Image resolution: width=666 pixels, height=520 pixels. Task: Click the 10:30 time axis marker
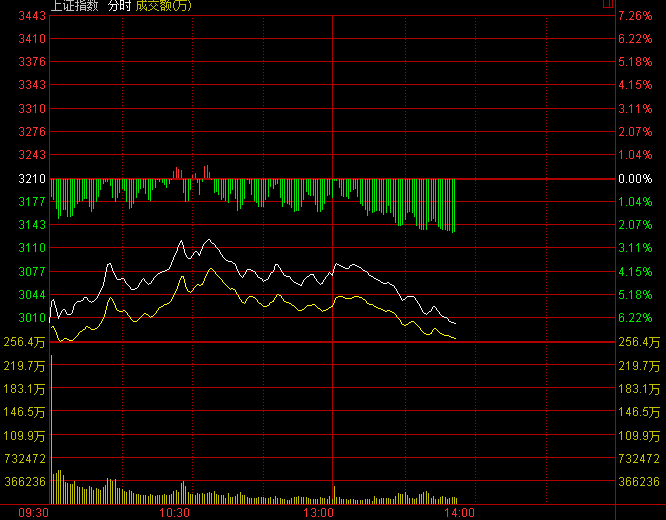(x=176, y=512)
